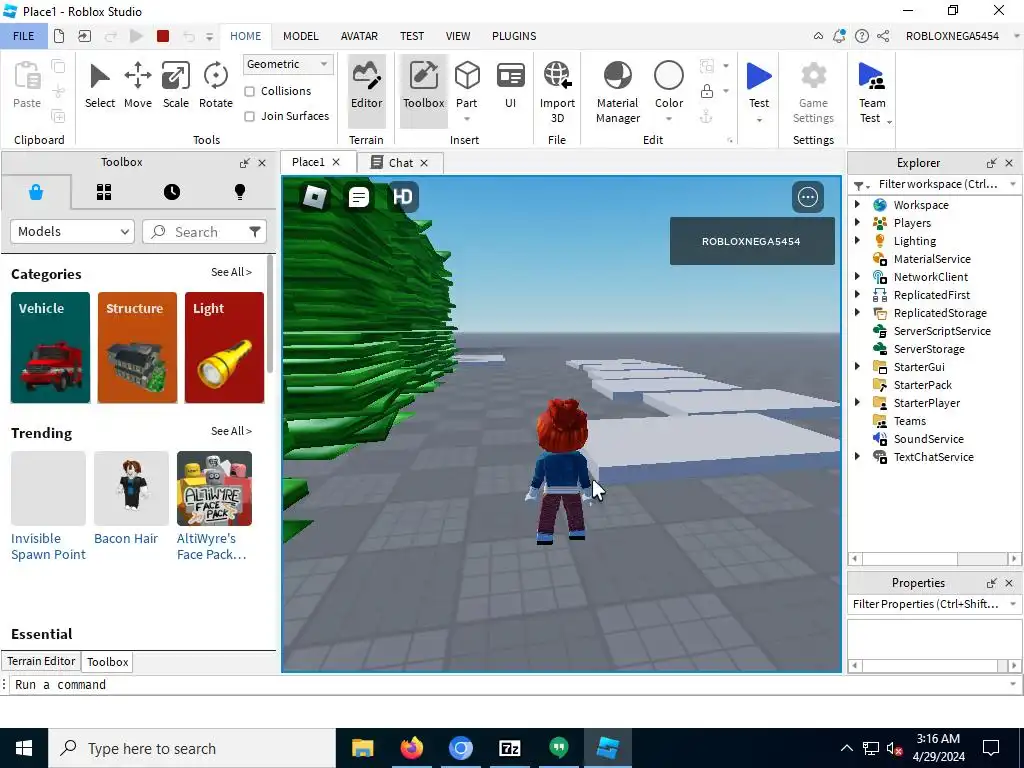The height and width of the screenshot is (768, 1024).
Task: Click See All for Trending
Action: pos(231,431)
